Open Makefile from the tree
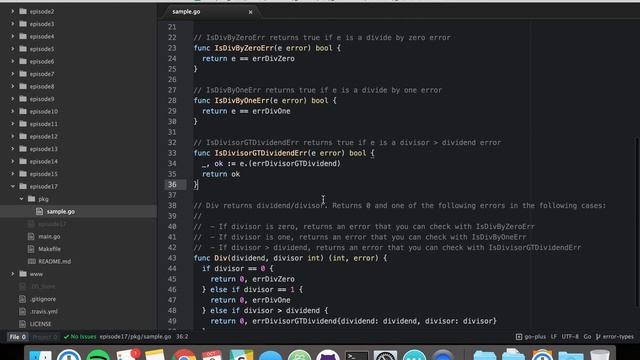640x360 pixels. pos(49,249)
